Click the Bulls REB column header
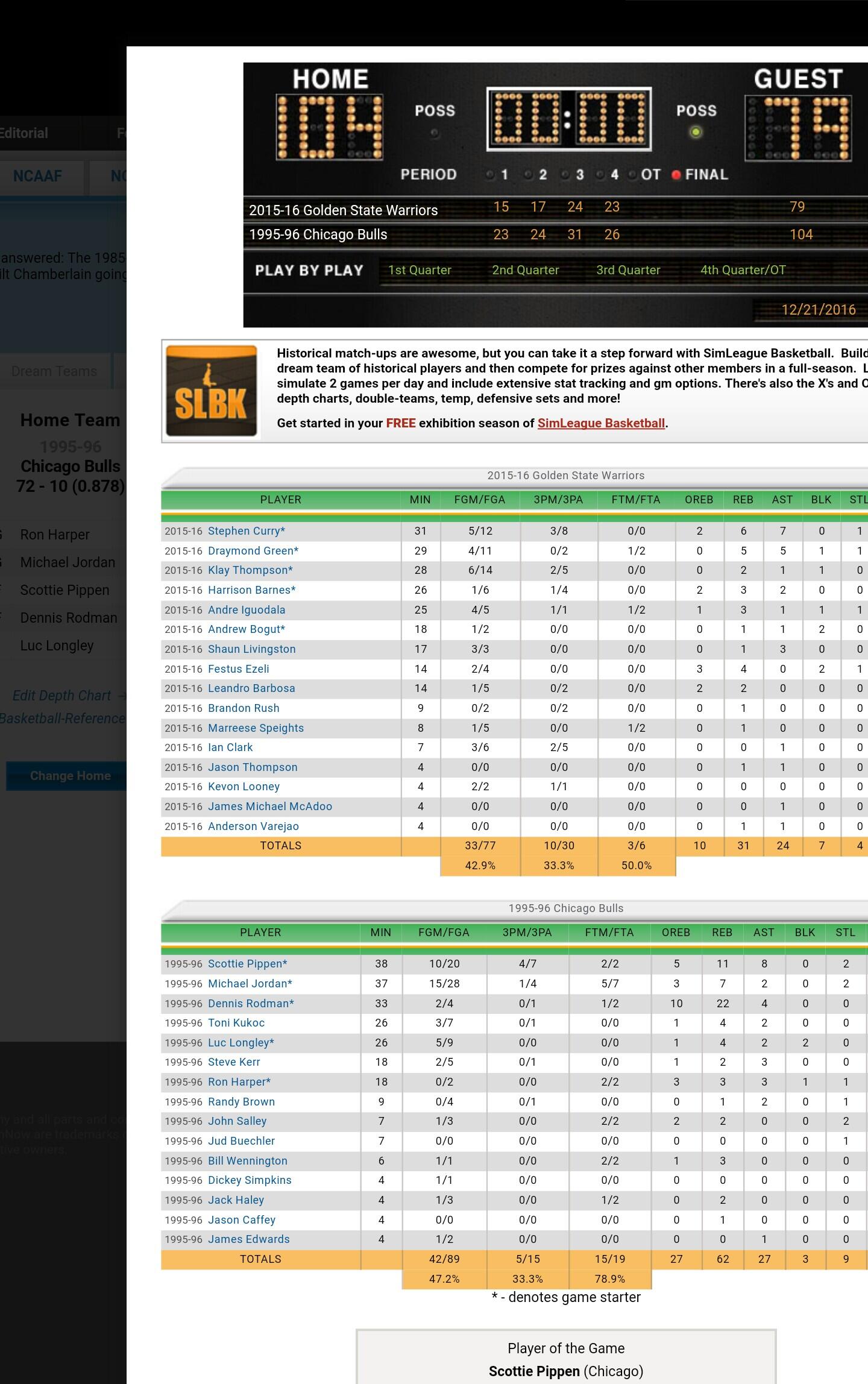 point(722,933)
